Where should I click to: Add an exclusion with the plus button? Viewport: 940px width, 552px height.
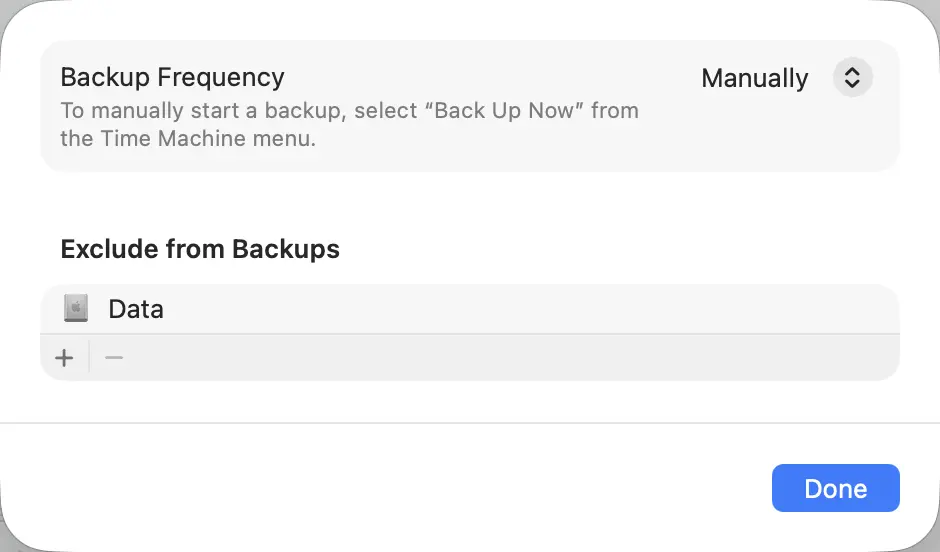(65, 358)
